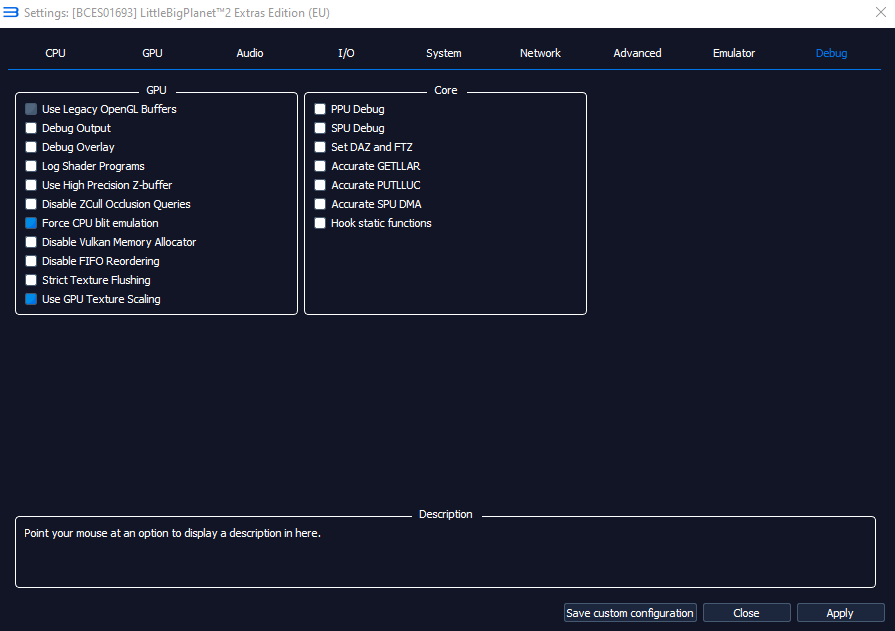Image resolution: width=895 pixels, height=631 pixels.
Task: Check Log Shader Programs
Action: (31, 166)
